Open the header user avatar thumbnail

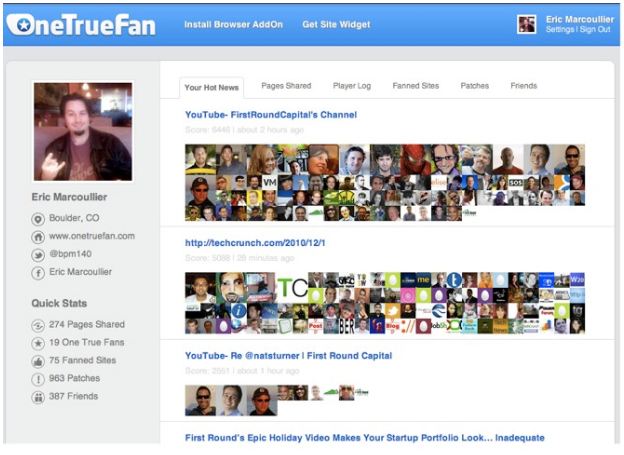point(526,24)
